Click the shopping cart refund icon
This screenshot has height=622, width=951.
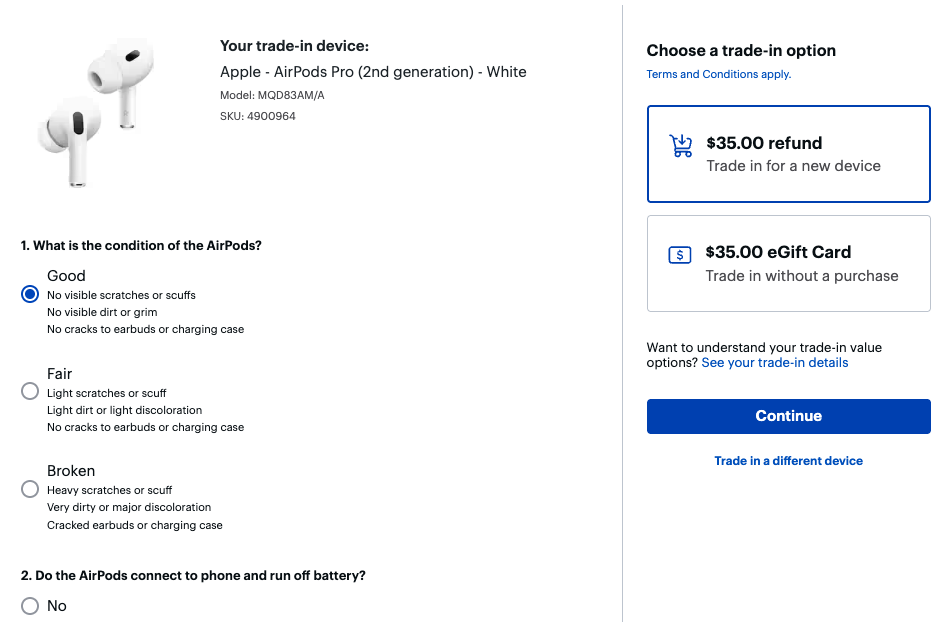click(x=681, y=144)
